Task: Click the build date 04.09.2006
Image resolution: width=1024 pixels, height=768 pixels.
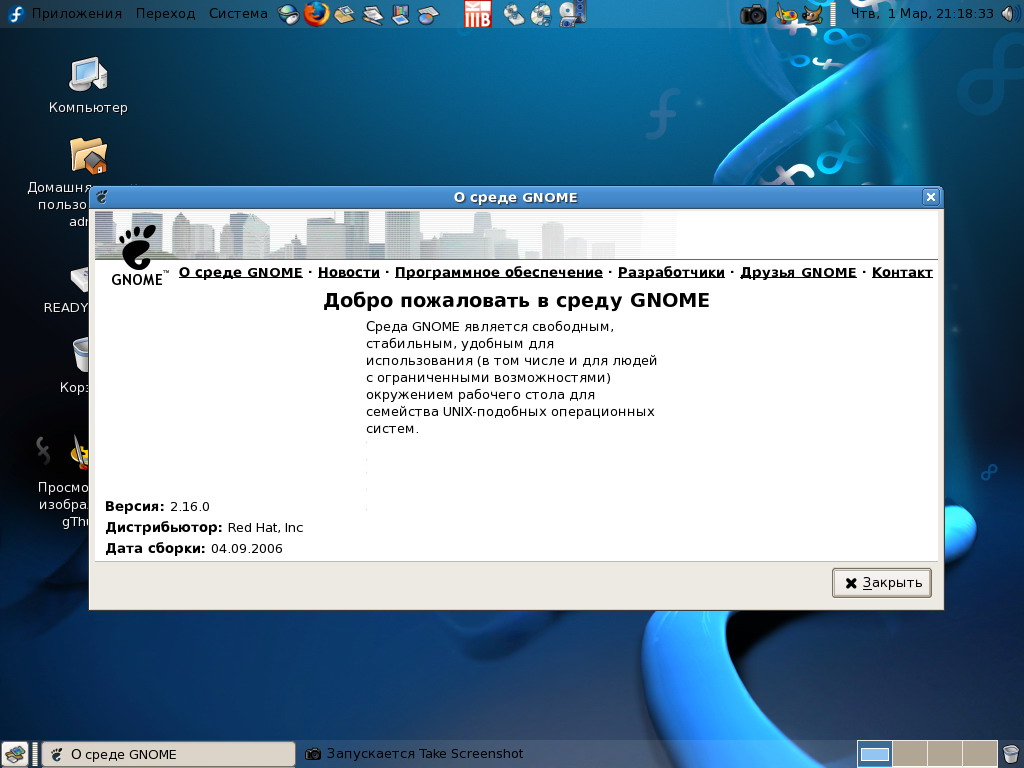Action: point(247,549)
